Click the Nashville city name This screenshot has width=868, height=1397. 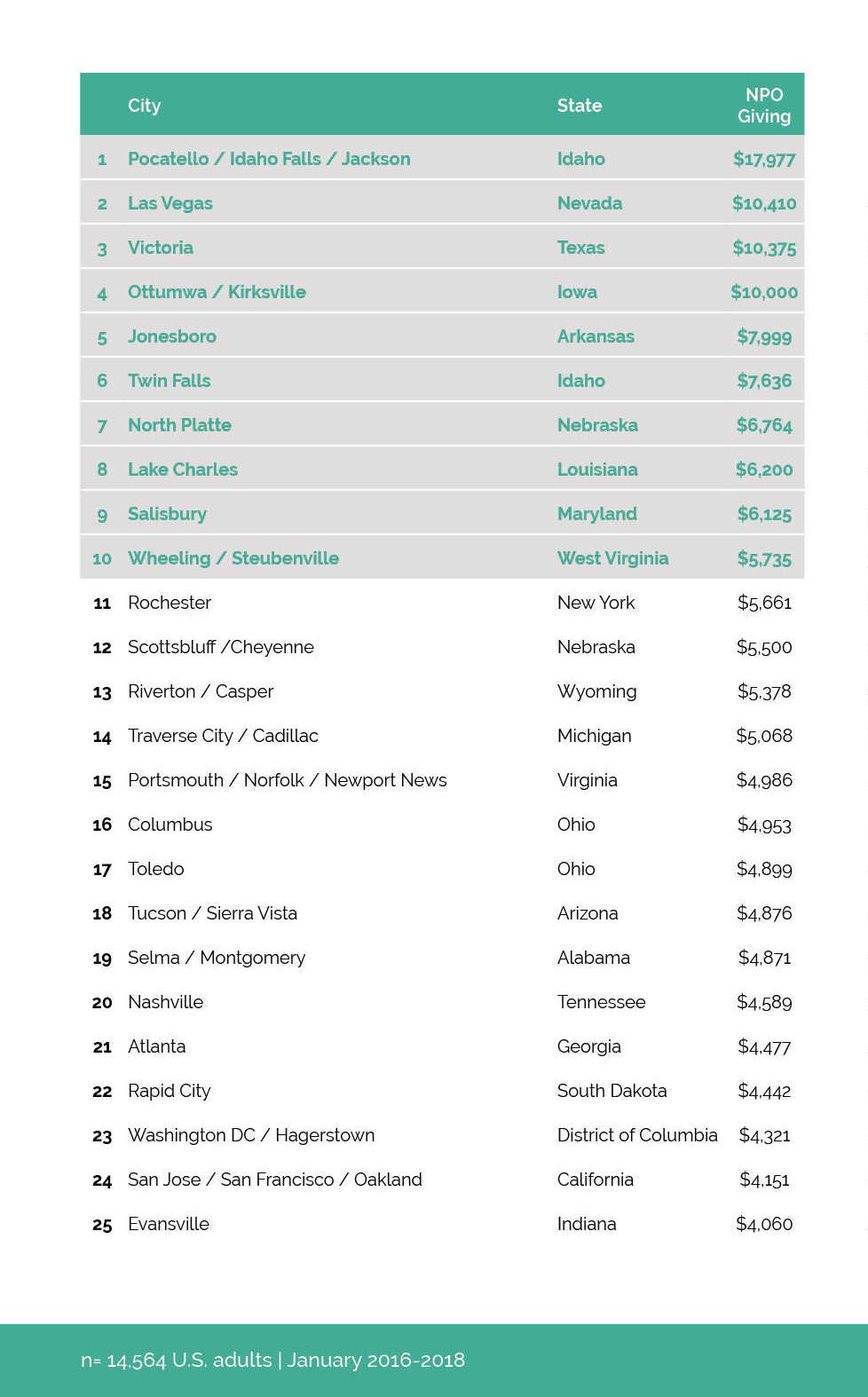[165, 1002]
